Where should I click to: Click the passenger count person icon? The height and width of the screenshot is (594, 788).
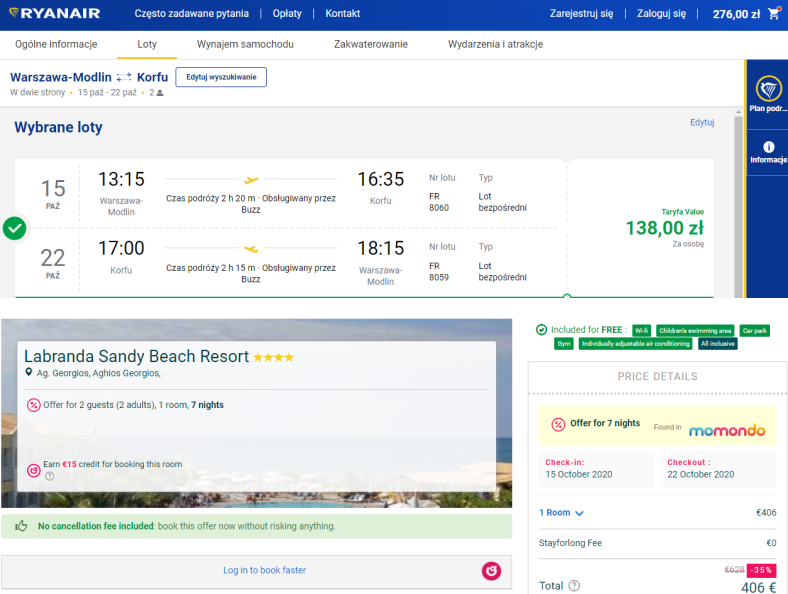(160, 93)
